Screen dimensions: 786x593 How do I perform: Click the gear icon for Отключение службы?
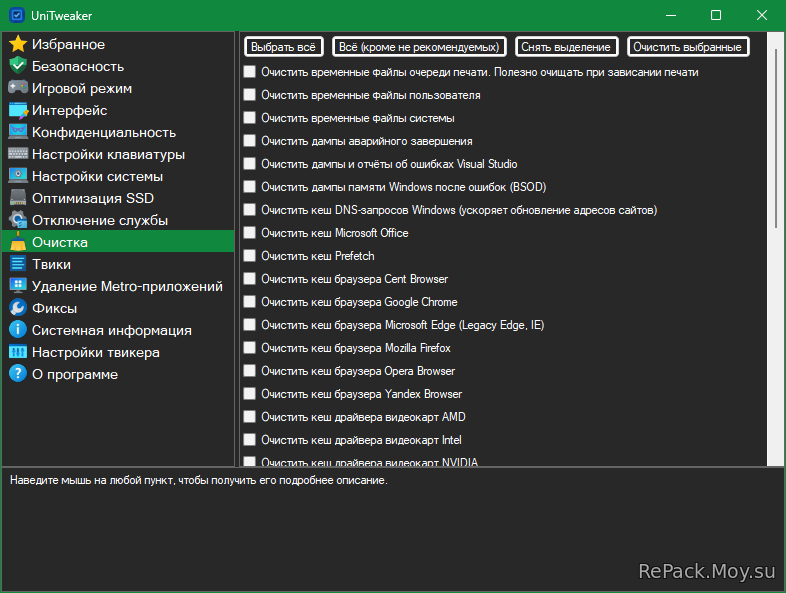17,220
